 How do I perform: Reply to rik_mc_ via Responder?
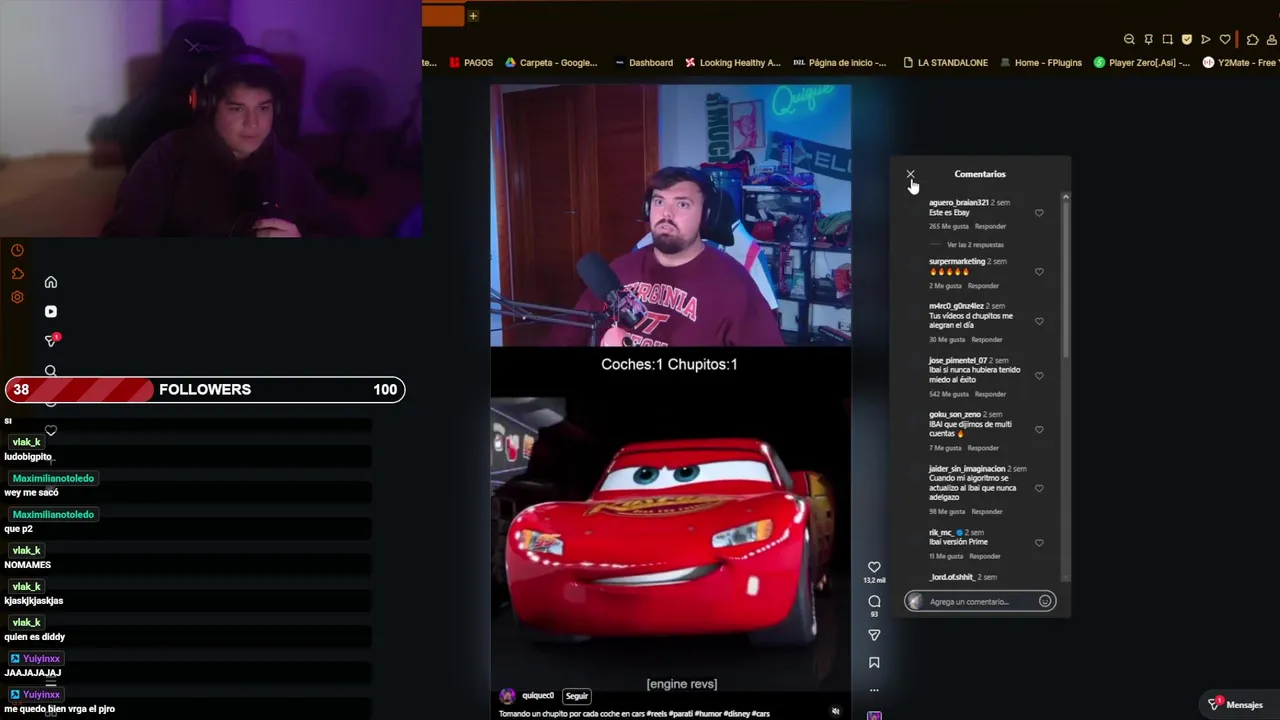(984, 556)
